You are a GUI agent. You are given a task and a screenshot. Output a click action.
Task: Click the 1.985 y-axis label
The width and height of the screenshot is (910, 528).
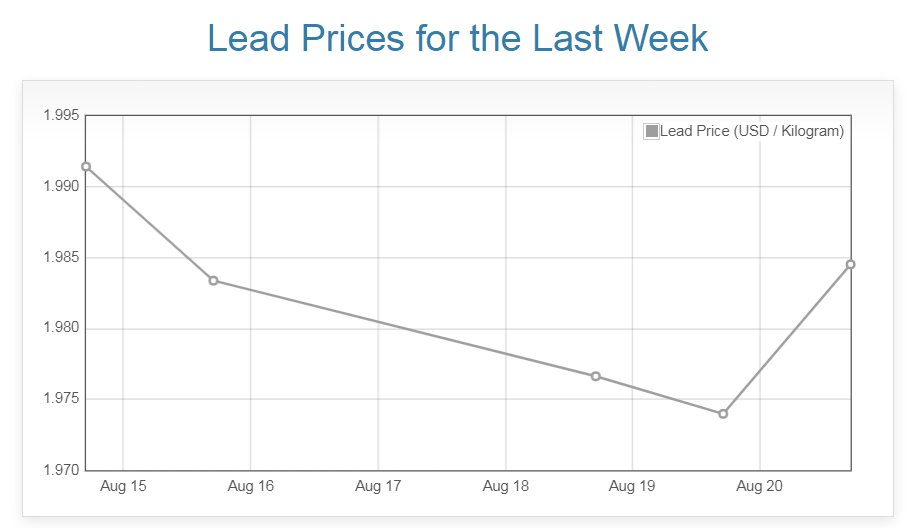pyautogui.click(x=60, y=258)
